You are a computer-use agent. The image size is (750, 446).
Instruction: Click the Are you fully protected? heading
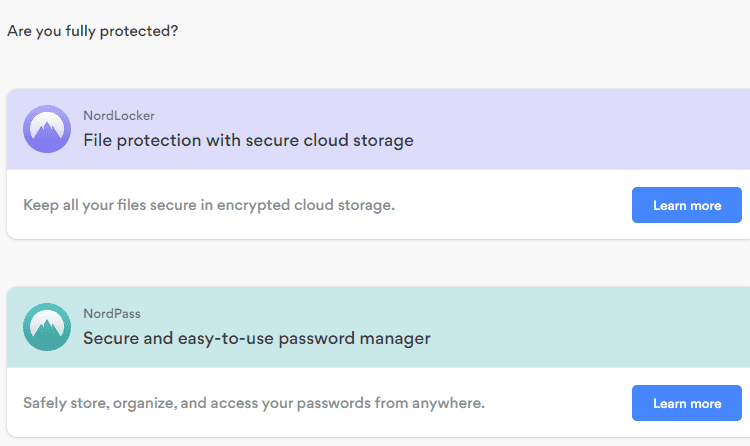[93, 32]
